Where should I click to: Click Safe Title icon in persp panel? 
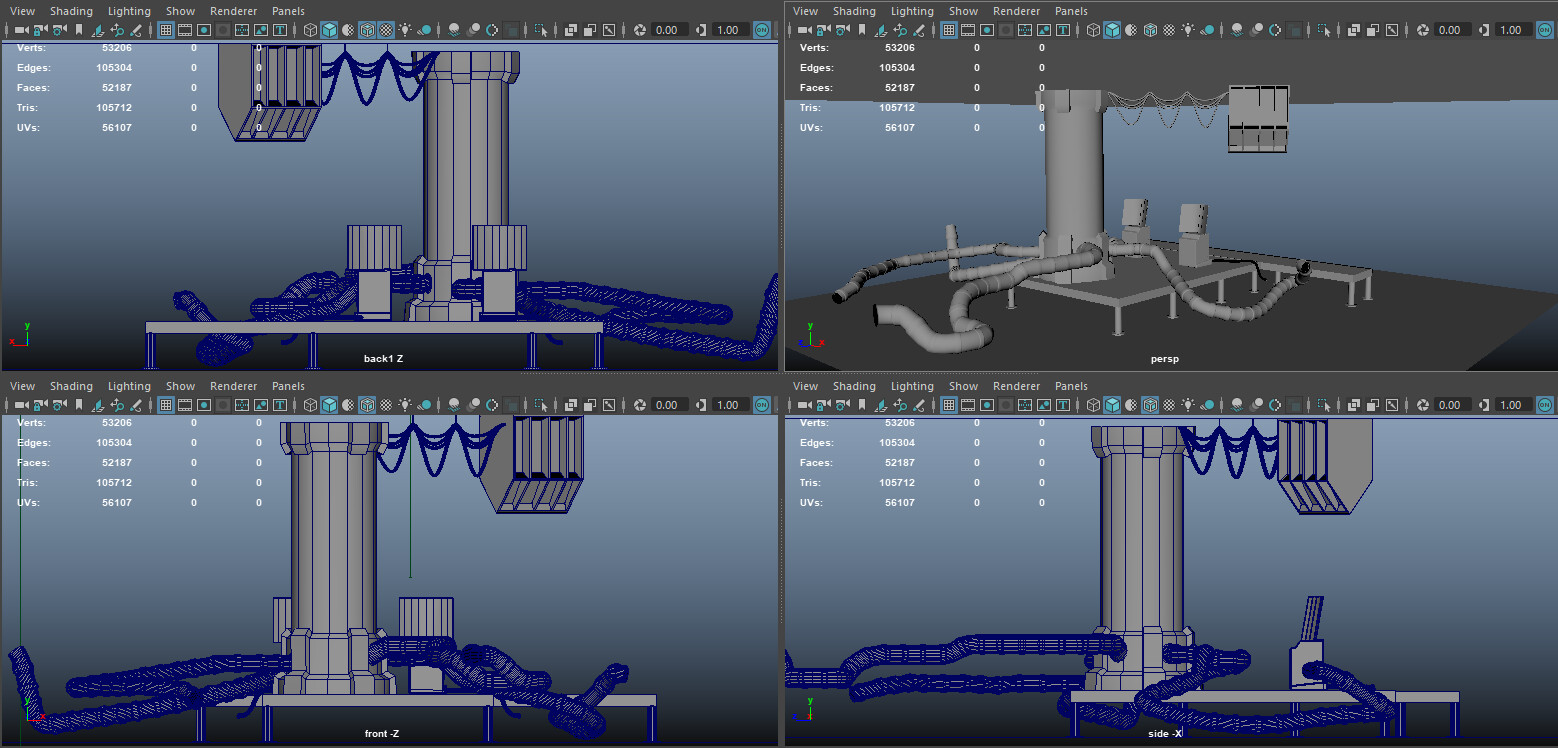pyautogui.click(x=1064, y=30)
